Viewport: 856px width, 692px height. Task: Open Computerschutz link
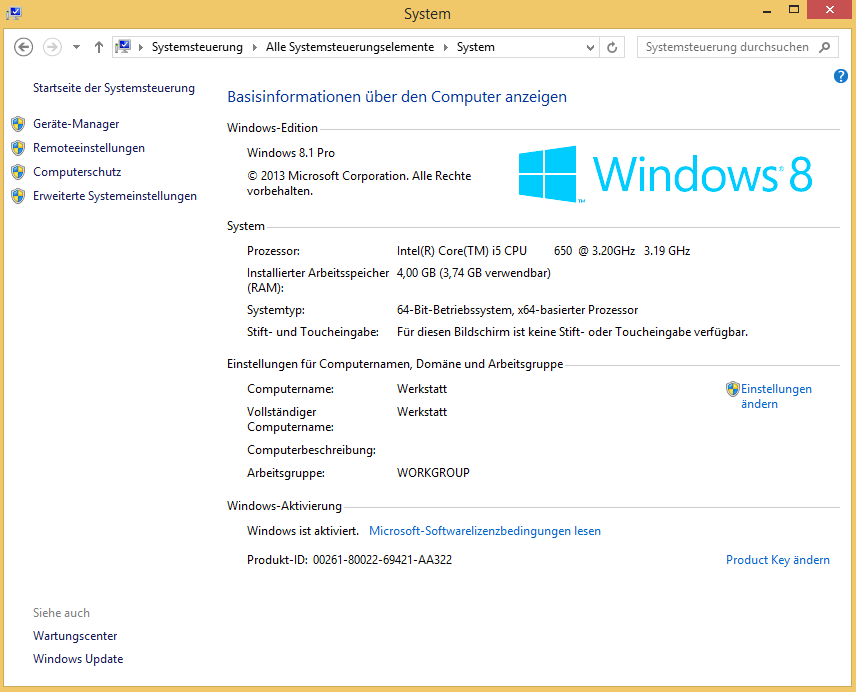point(77,172)
